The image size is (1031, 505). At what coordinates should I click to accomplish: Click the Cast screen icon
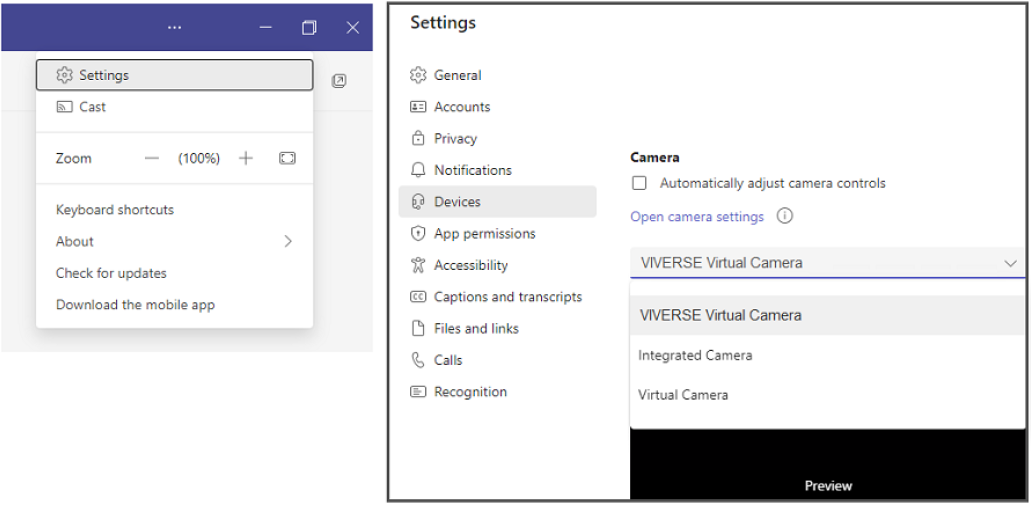pyautogui.click(x=64, y=107)
